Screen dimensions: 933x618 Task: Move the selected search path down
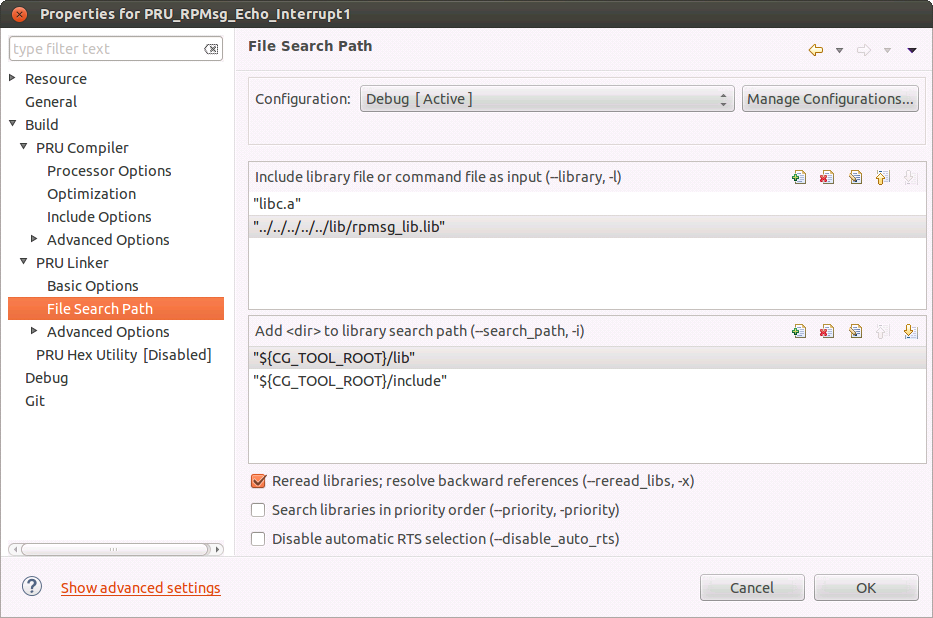coord(910,331)
